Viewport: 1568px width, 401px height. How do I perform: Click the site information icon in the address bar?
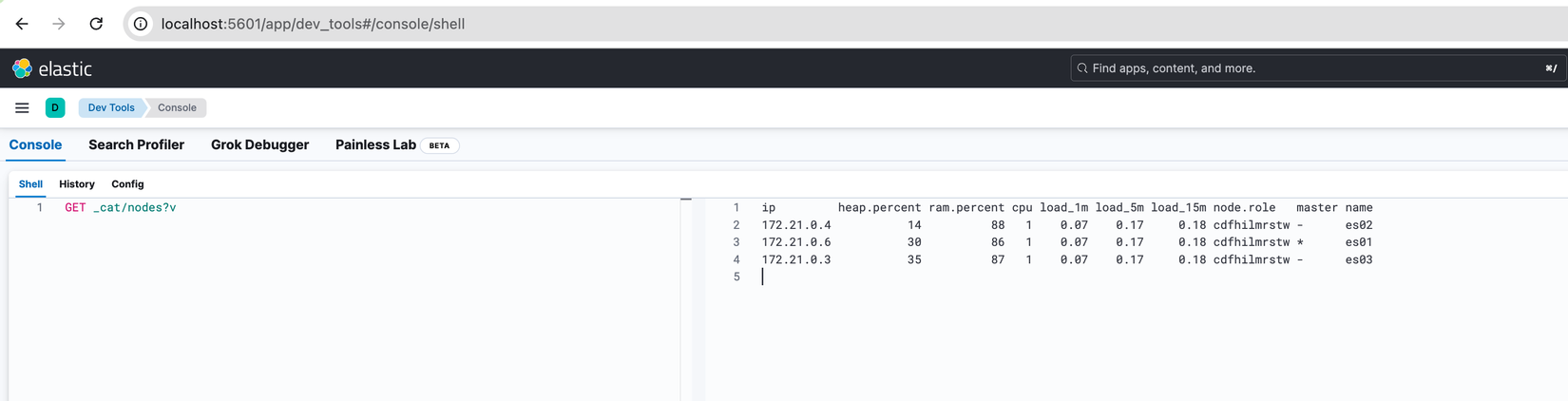click(x=141, y=24)
